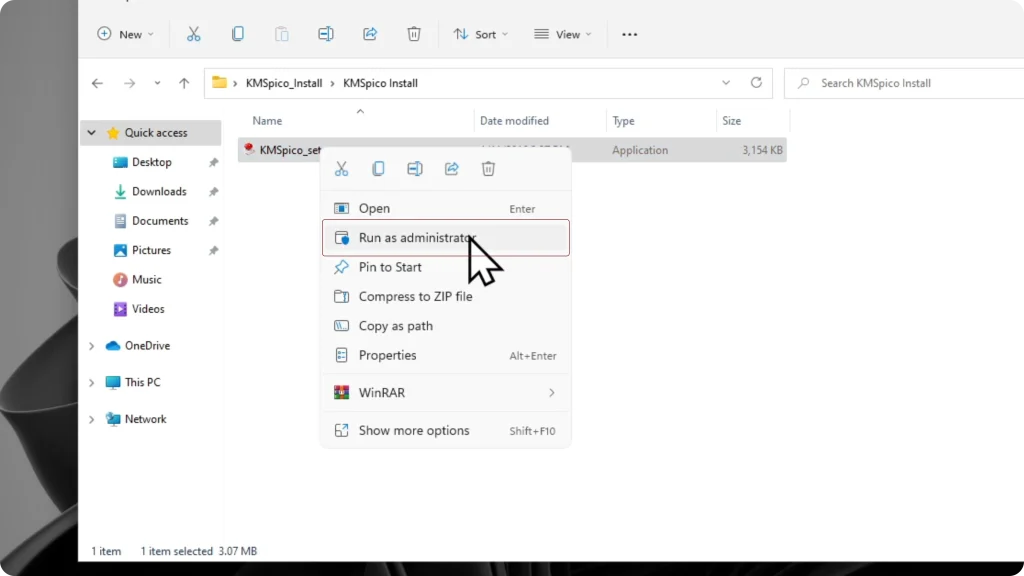Open the three-dots See more menu
Image resolution: width=1024 pixels, height=576 pixels.
[630, 35]
